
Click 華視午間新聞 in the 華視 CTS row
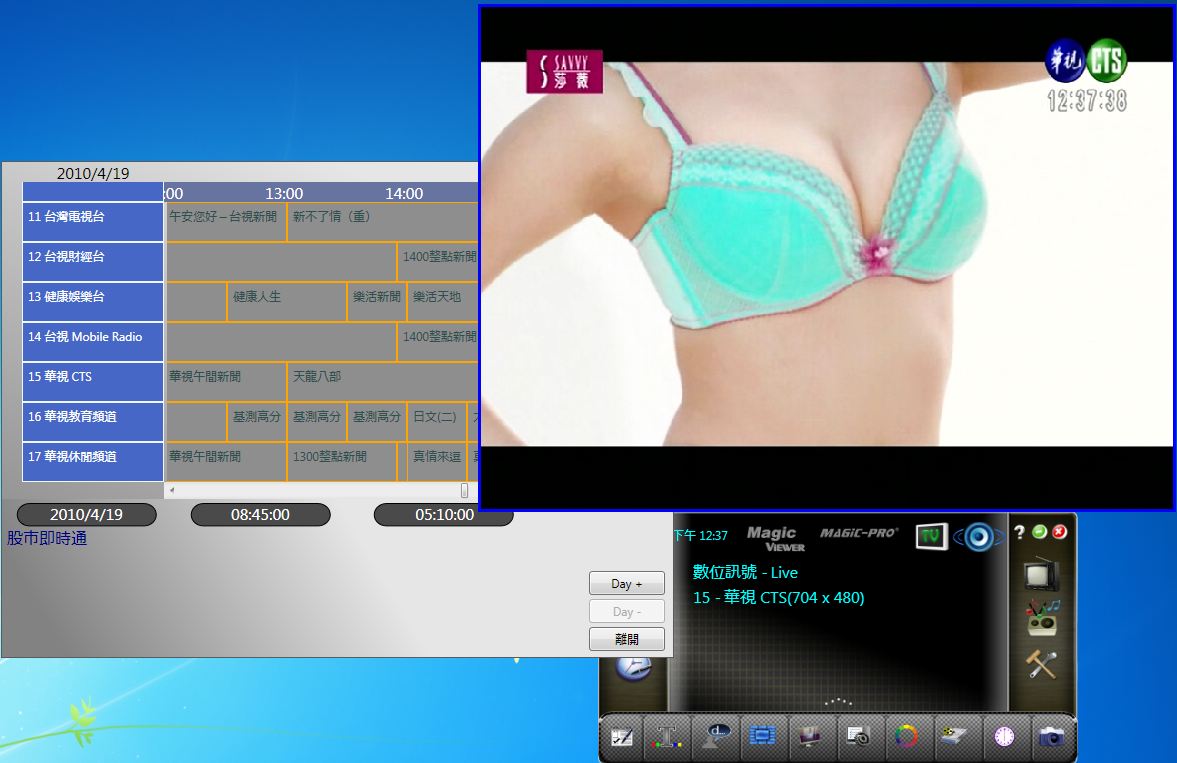tap(226, 382)
